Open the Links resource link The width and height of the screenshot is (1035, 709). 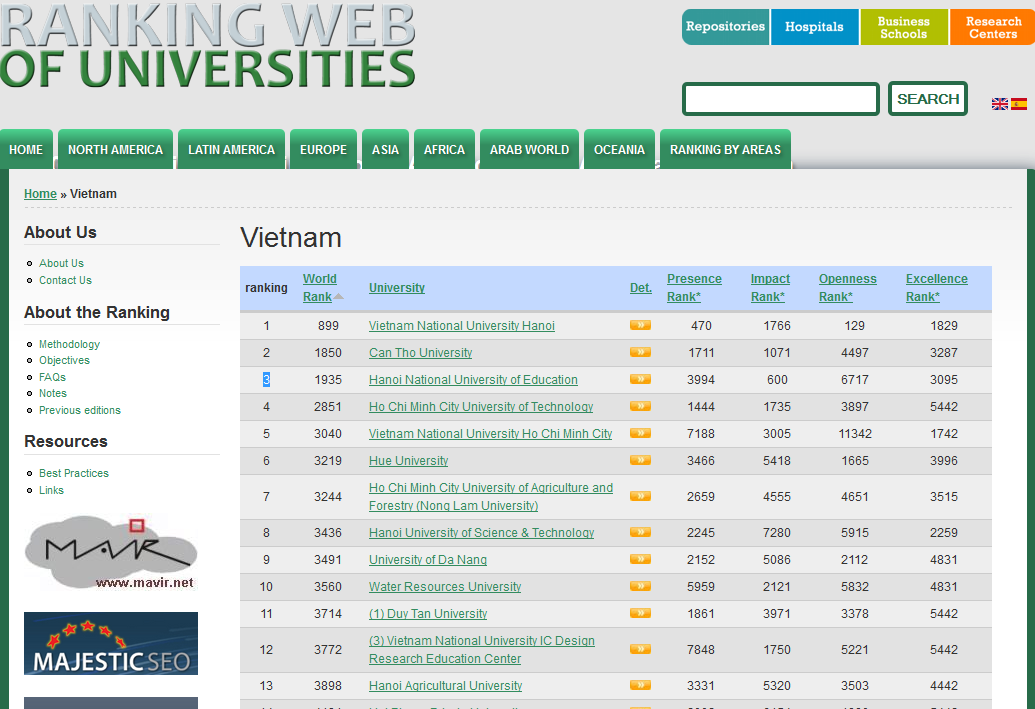coord(51,490)
